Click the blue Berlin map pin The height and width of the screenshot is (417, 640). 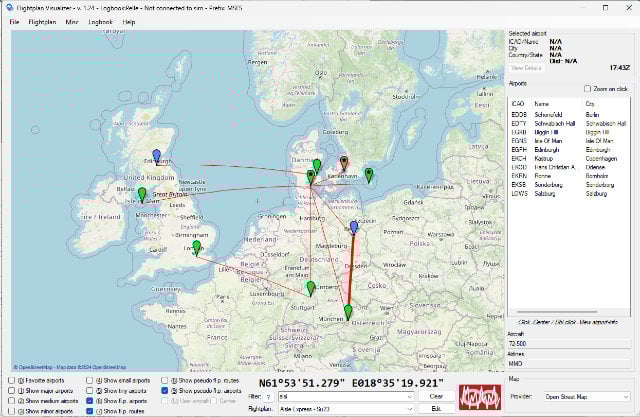click(x=354, y=227)
